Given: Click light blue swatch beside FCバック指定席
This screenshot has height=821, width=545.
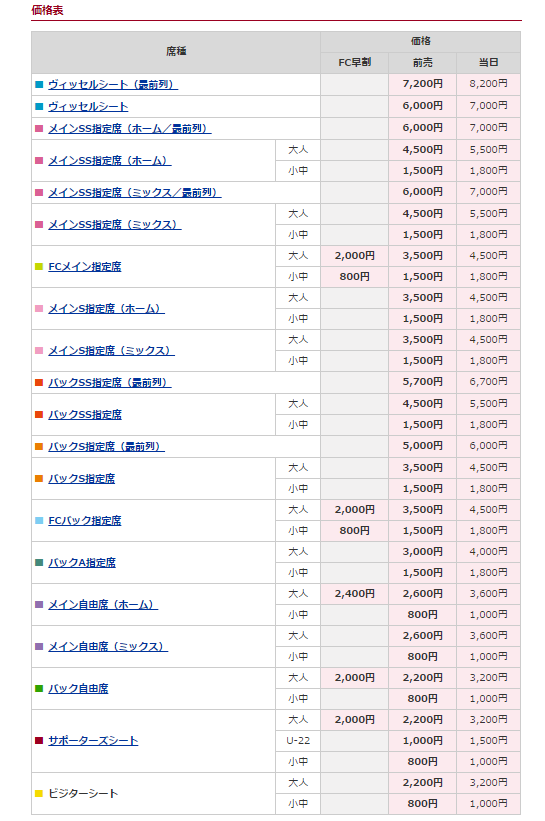Looking at the screenshot, I should click(x=39, y=520).
